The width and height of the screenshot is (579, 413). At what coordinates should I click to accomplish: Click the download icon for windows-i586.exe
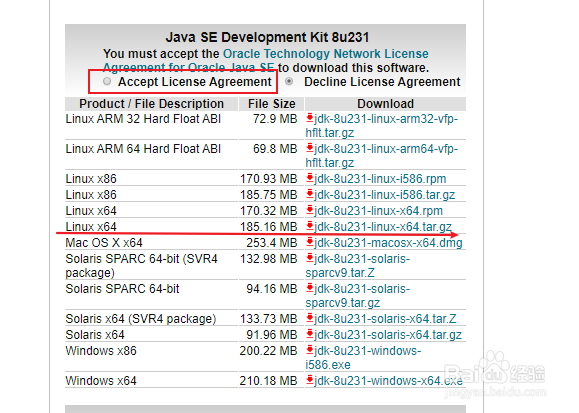pos(309,350)
